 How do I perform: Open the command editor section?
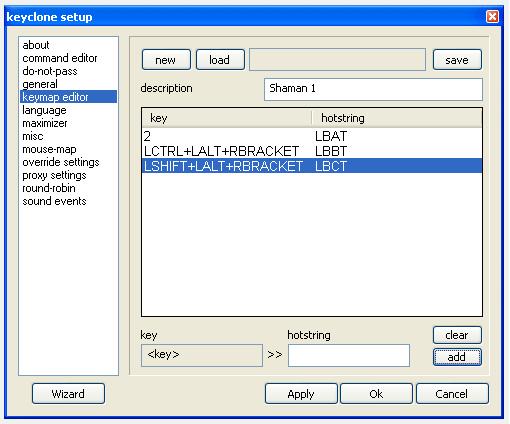[x=60, y=58]
